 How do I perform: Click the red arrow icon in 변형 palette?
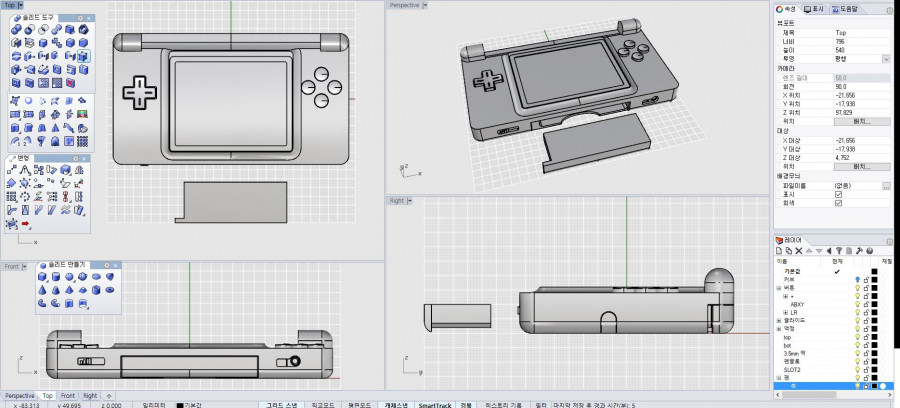tap(25, 224)
